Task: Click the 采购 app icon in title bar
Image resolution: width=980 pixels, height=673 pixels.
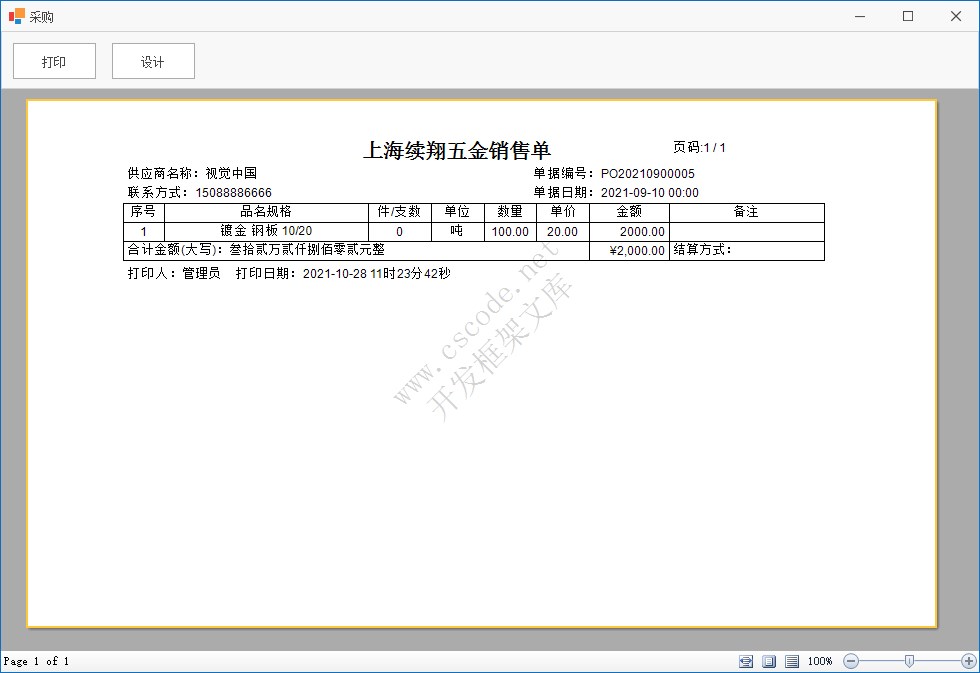Action: click(17, 16)
